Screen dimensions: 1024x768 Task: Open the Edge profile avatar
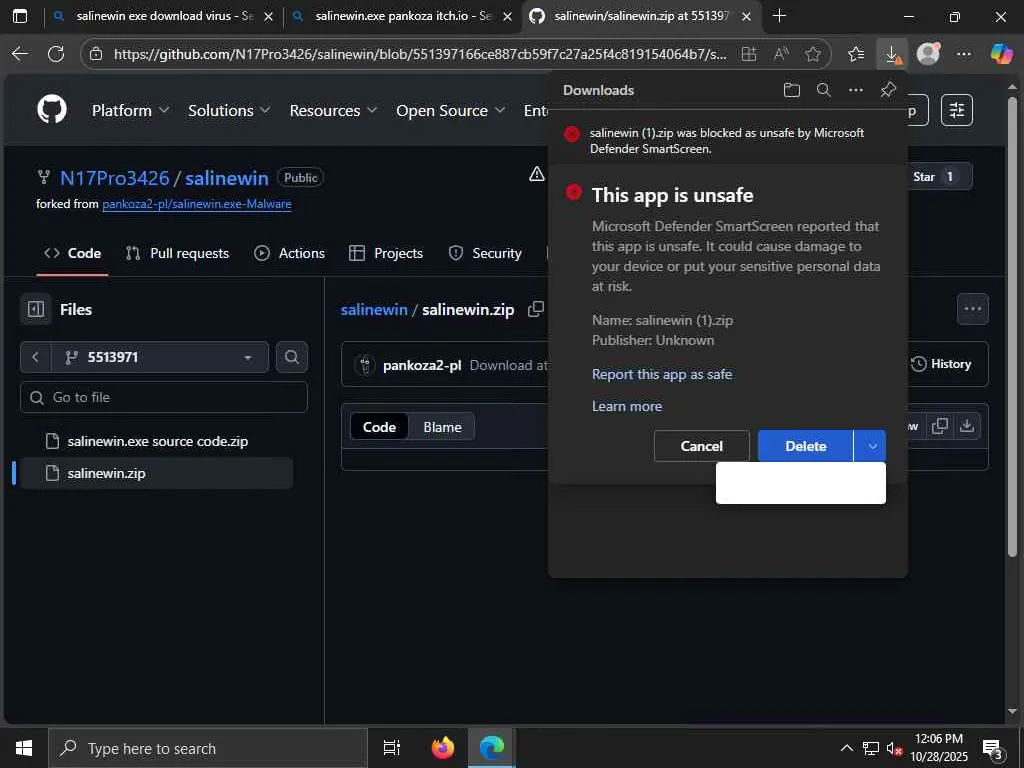928,54
